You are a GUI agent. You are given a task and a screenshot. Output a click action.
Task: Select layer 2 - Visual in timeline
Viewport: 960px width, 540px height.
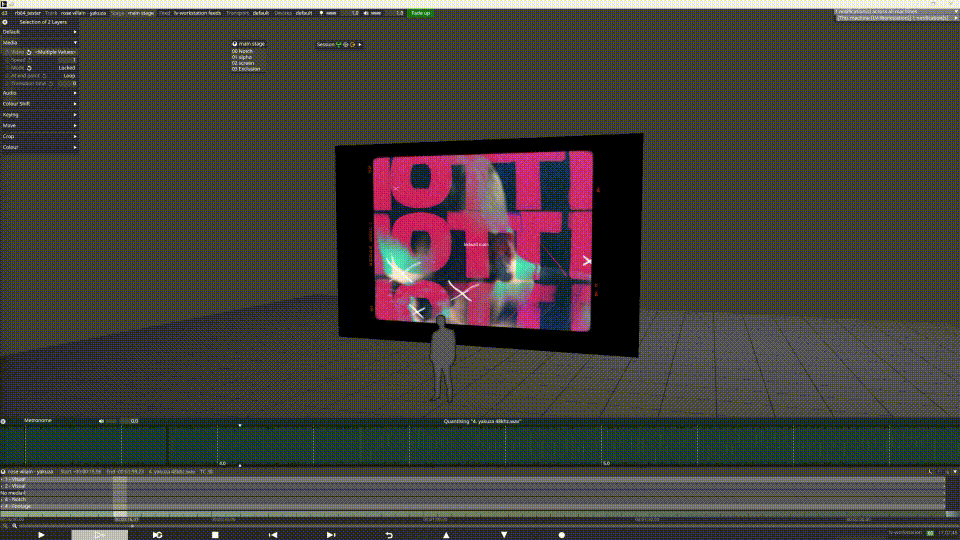pos(473,486)
